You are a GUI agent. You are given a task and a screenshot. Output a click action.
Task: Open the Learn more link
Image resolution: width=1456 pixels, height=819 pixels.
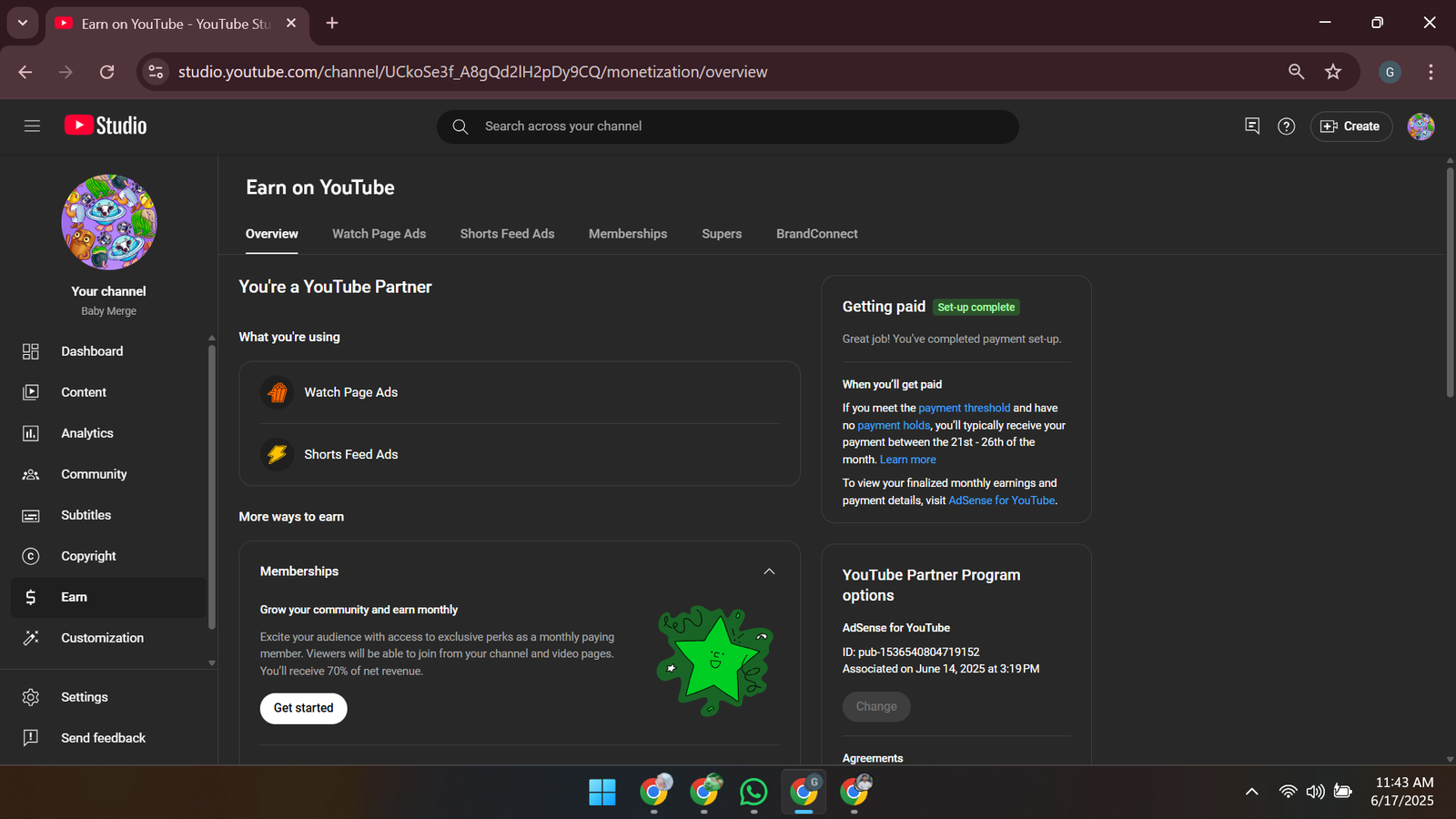pos(907,460)
